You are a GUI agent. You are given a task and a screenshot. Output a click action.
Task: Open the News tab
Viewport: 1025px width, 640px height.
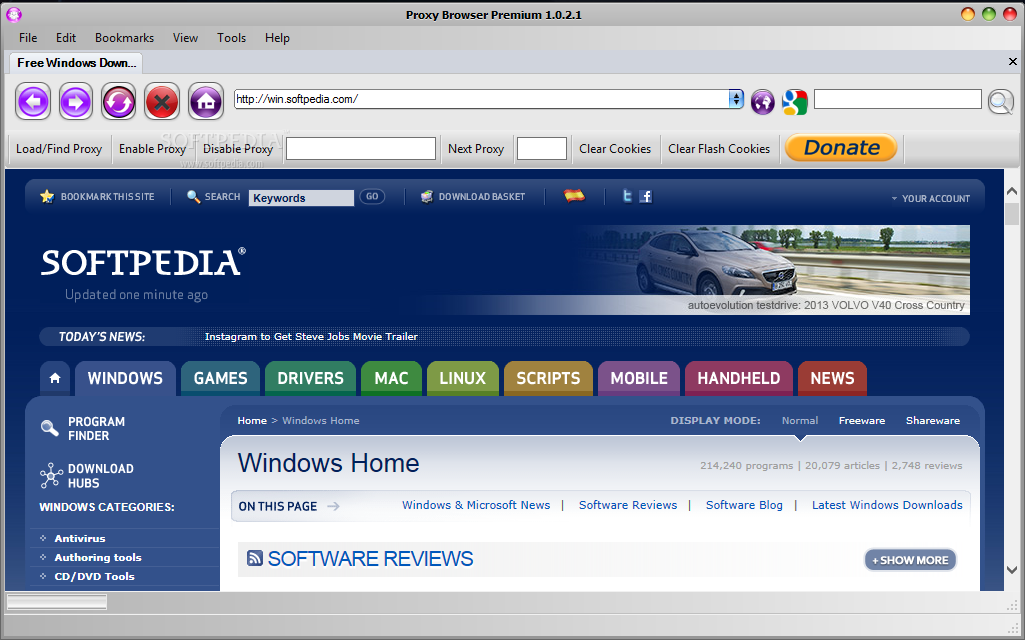tap(832, 379)
